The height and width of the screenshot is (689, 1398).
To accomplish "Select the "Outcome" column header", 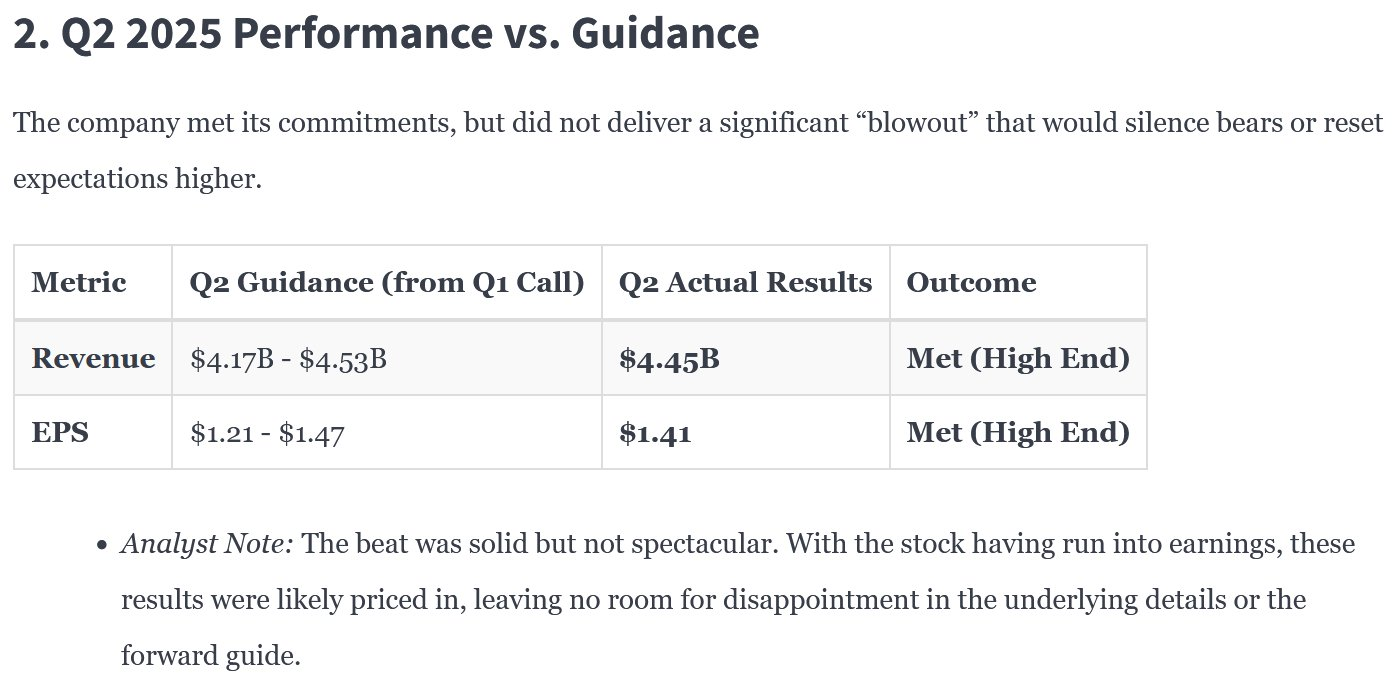I will [x=970, y=283].
